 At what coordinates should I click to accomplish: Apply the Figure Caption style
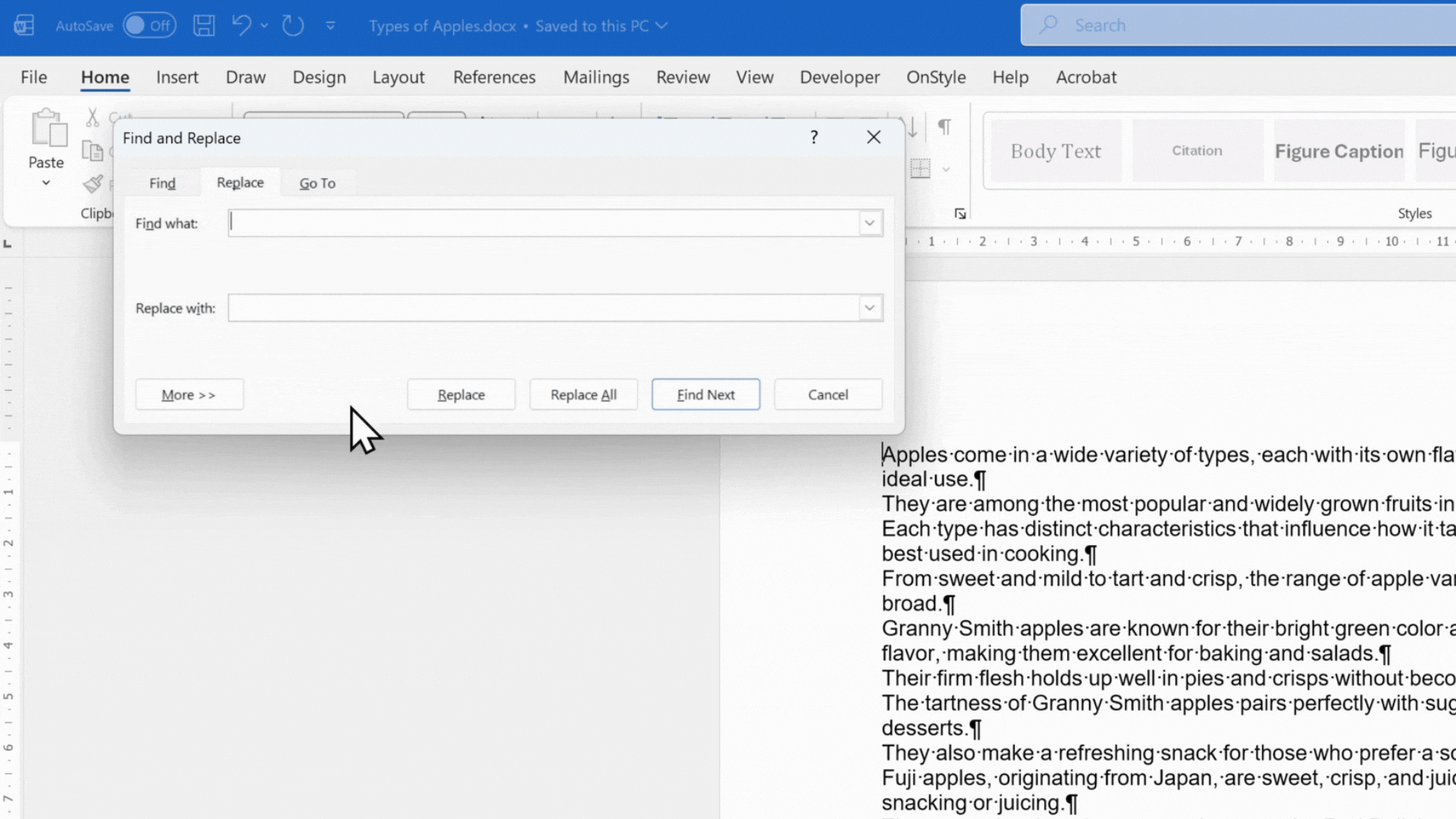point(1339,150)
